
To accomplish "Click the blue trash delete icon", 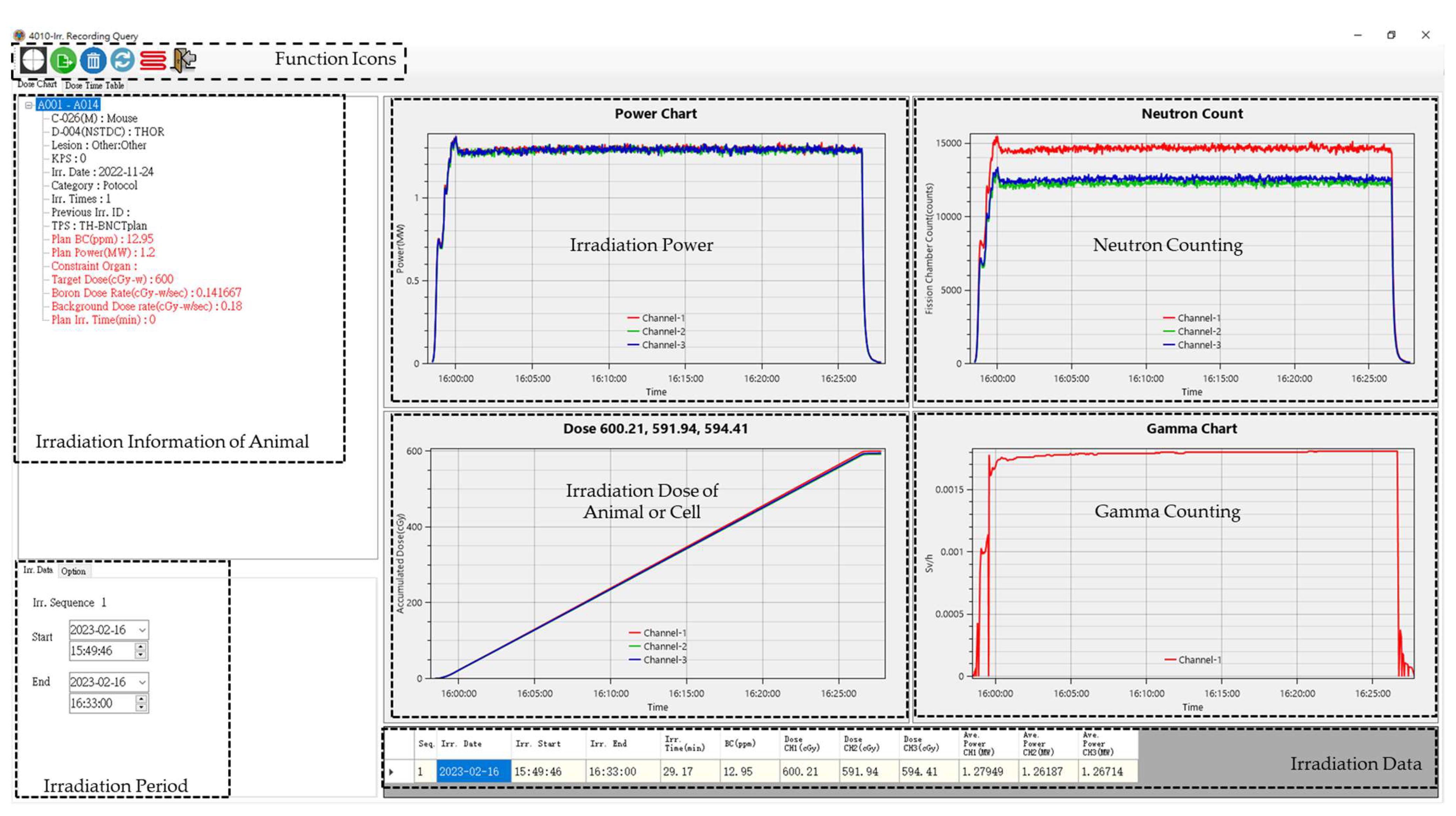I will pyautogui.click(x=93, y=60).
